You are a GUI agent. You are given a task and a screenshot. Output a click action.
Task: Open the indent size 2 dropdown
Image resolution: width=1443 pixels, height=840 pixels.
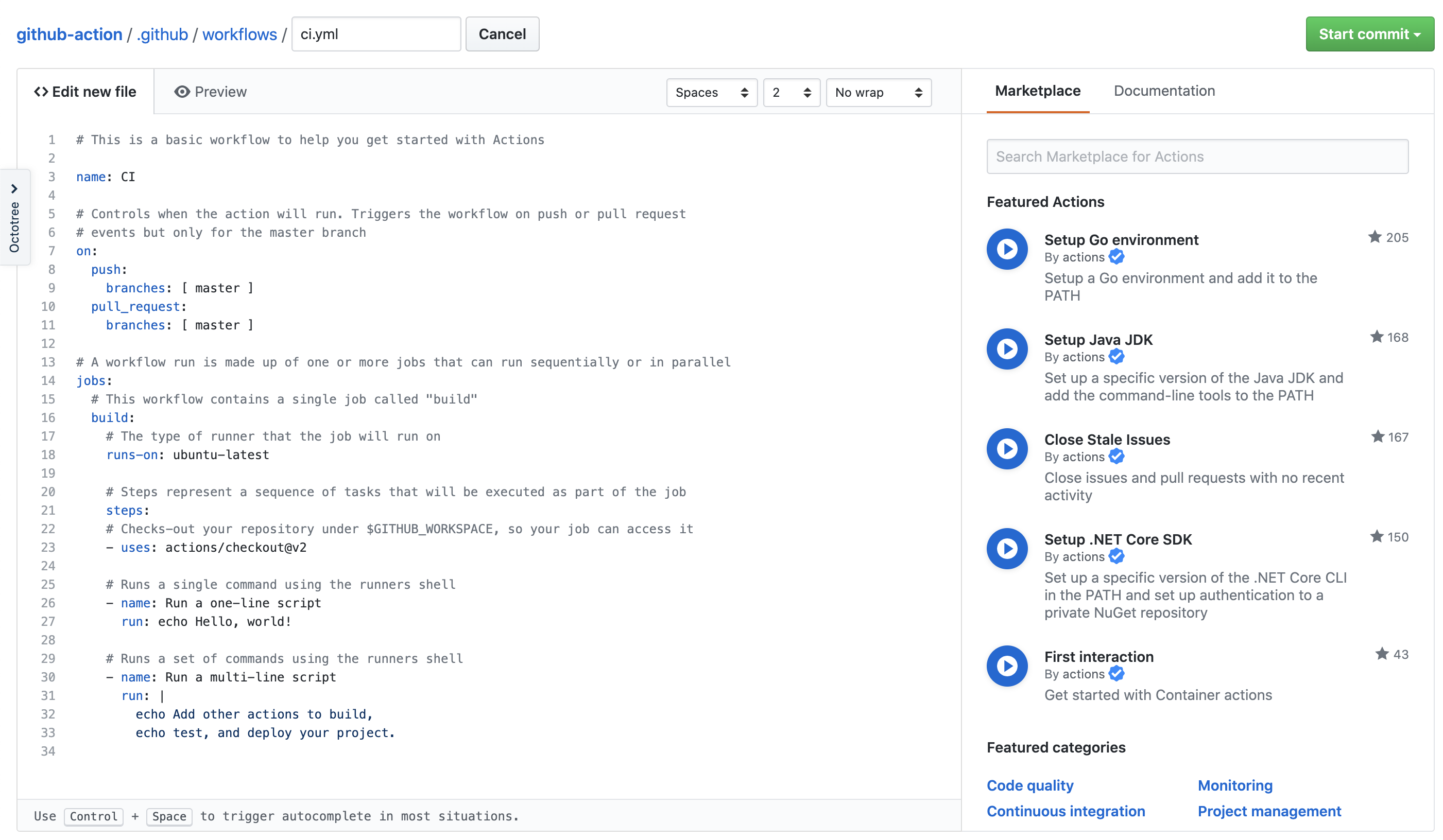[791, 93]
